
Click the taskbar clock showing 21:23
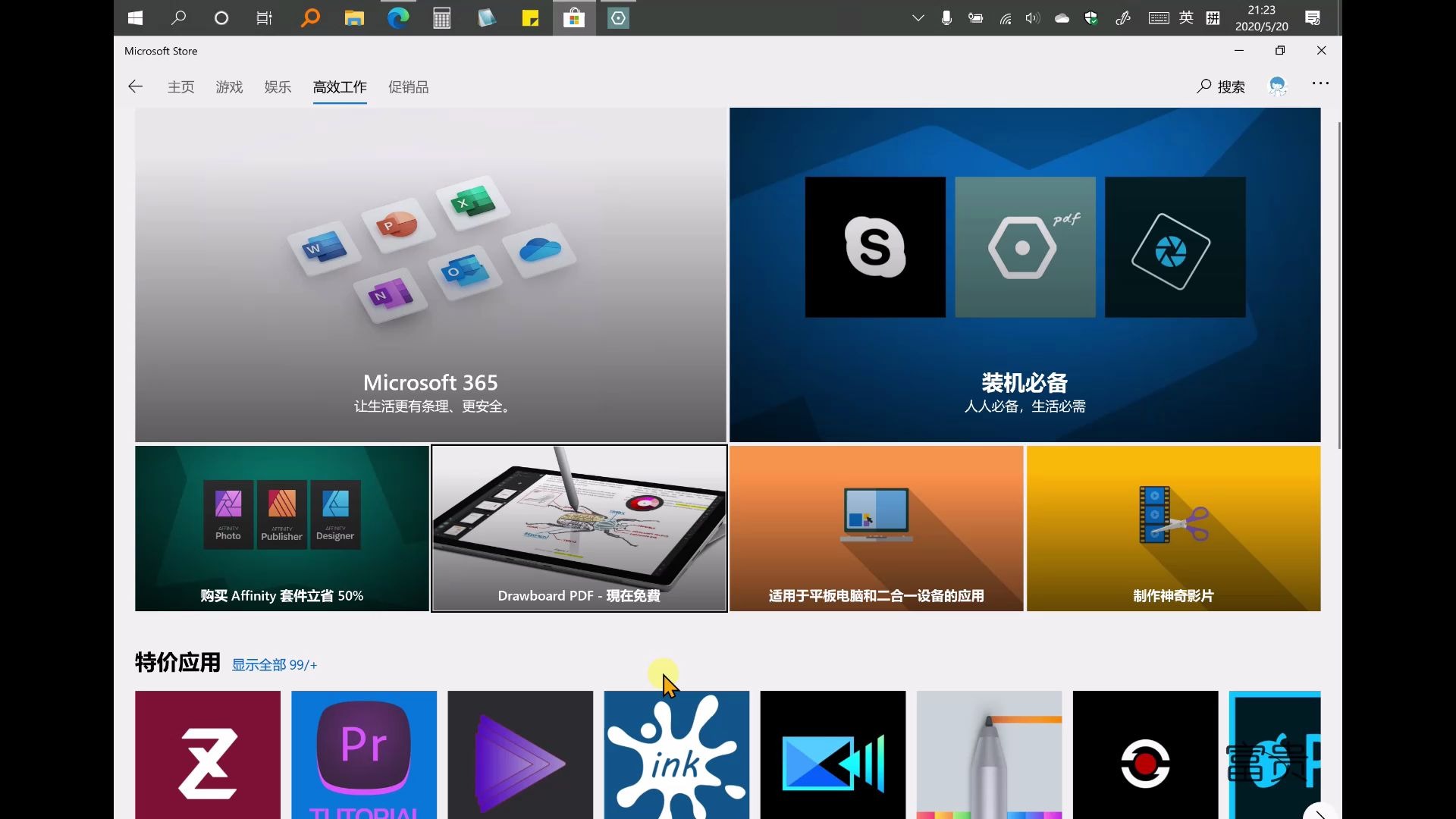pos(1261,18)
